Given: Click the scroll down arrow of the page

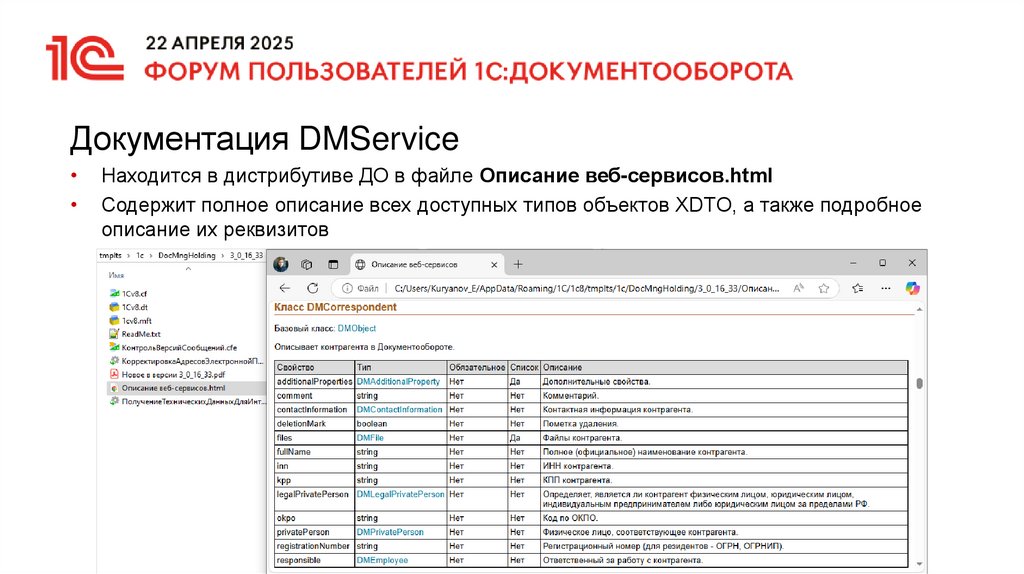Looking at the screenshot, I should [x=920, y=564].
